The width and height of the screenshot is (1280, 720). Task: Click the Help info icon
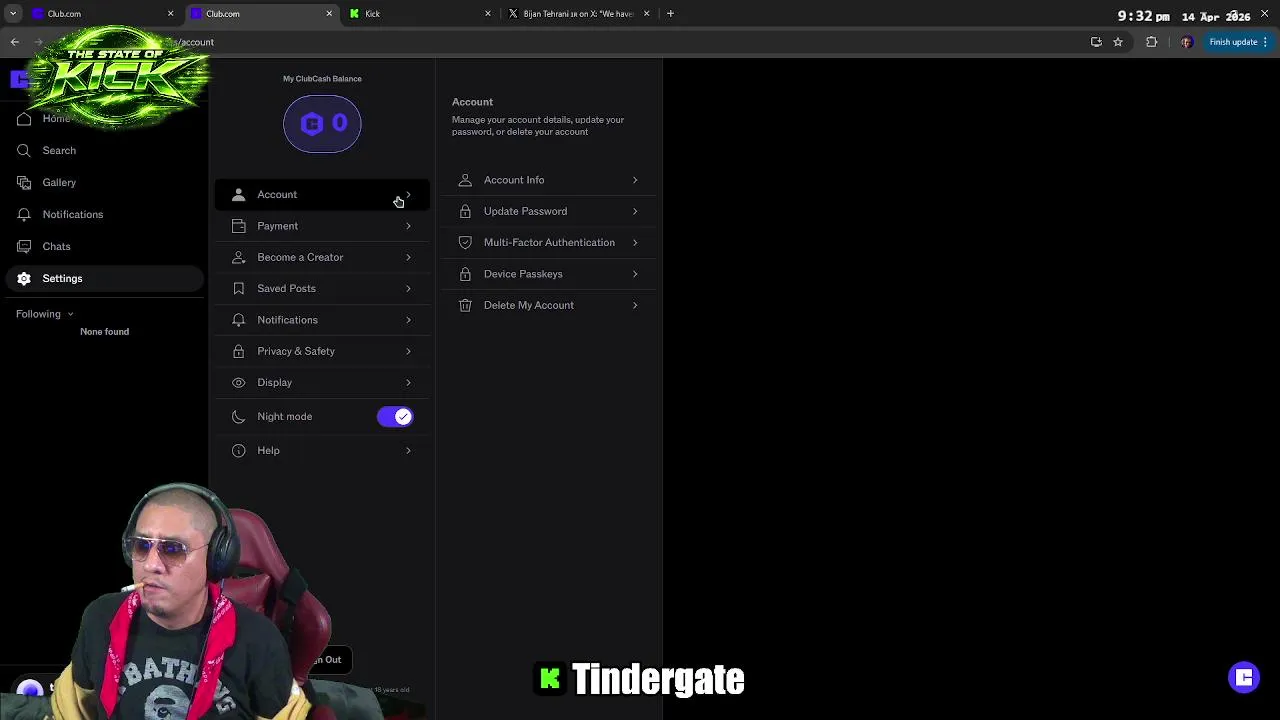coord(238,450)
